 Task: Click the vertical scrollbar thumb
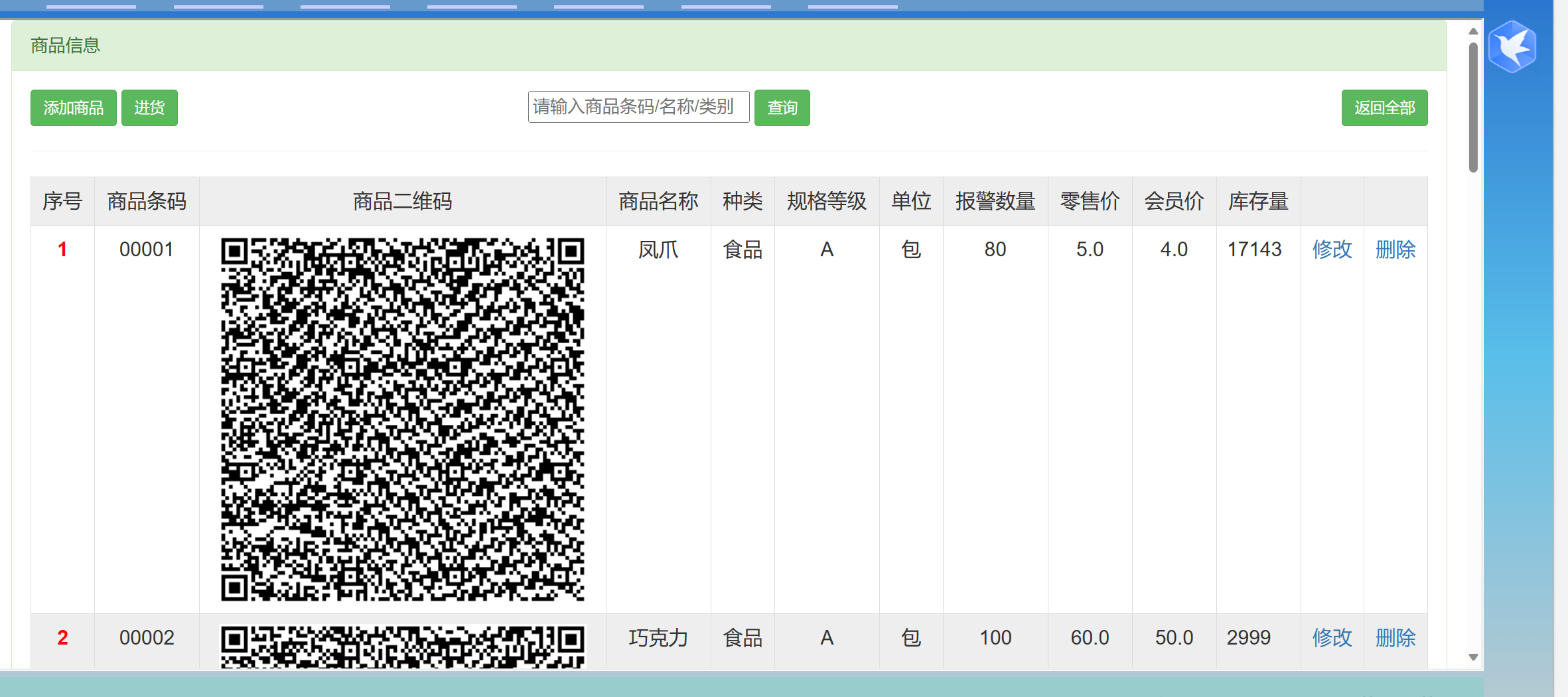(1473, 108)
